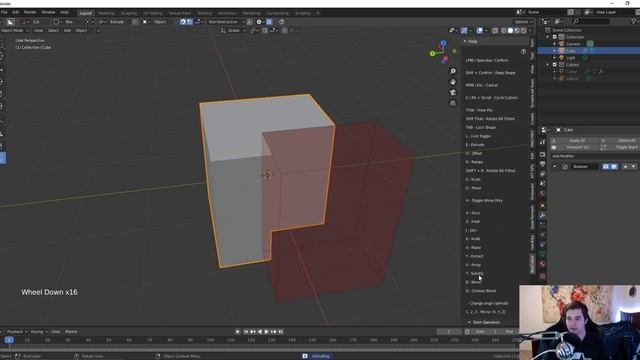
Task: Select the Cube row in outliner
Action: (589, 51)
